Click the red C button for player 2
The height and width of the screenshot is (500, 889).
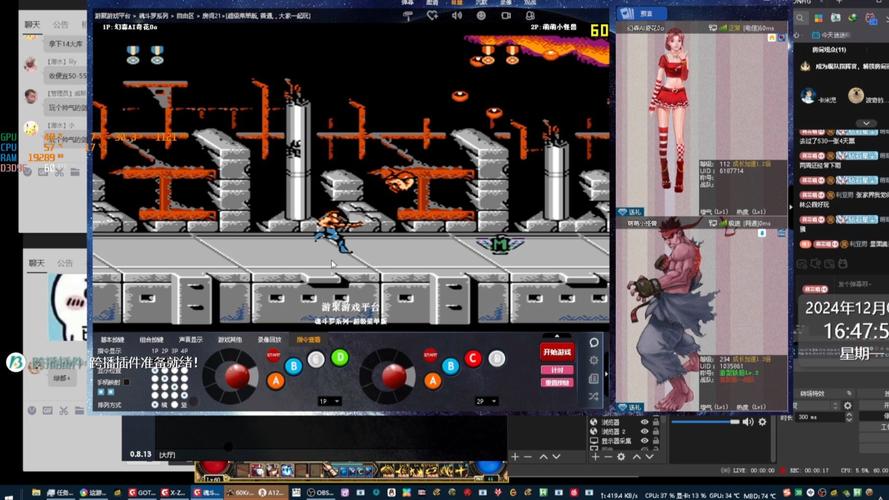coord(472,358)
